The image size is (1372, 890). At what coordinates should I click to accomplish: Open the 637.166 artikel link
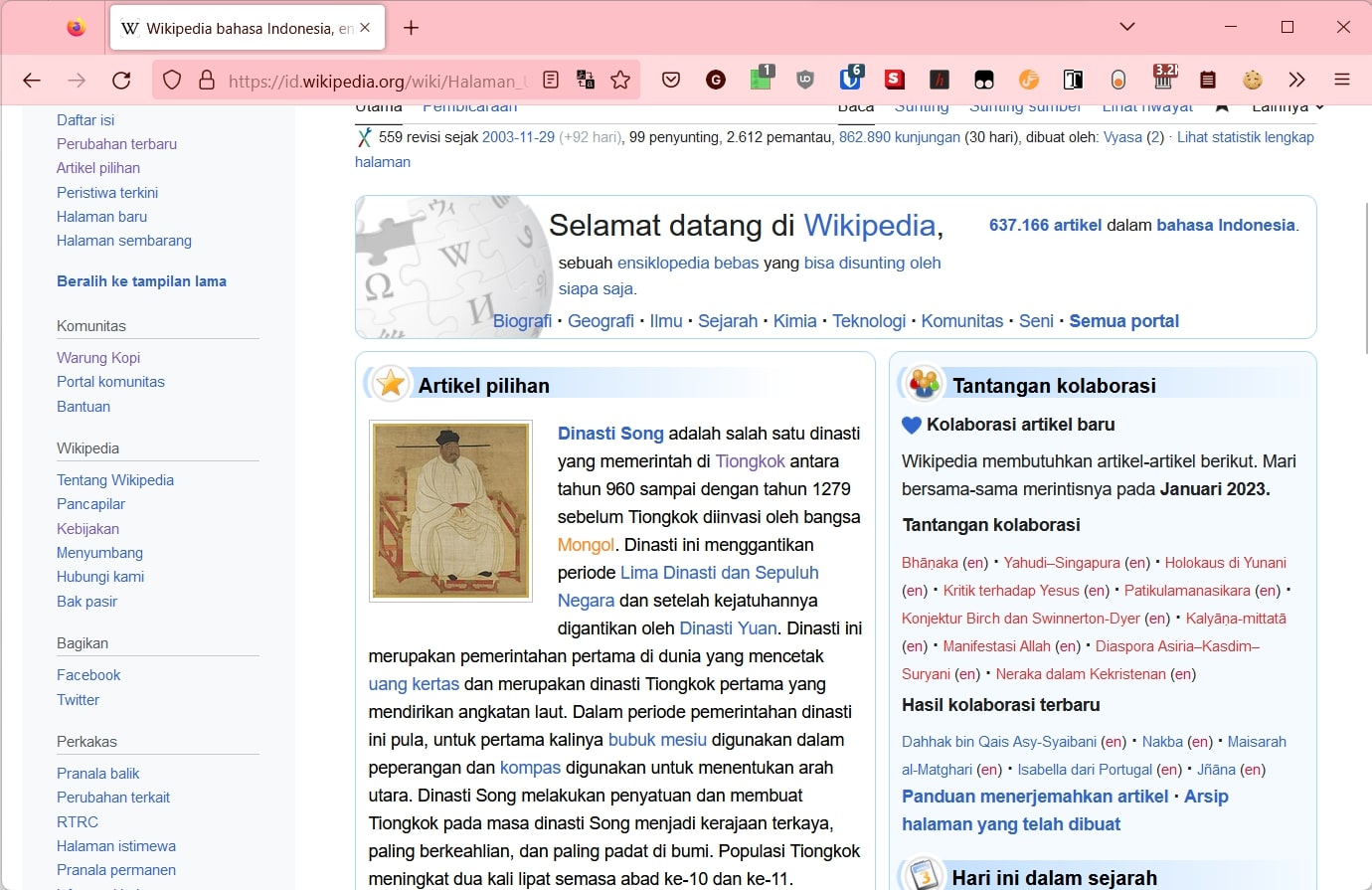tap(1045, 226)
